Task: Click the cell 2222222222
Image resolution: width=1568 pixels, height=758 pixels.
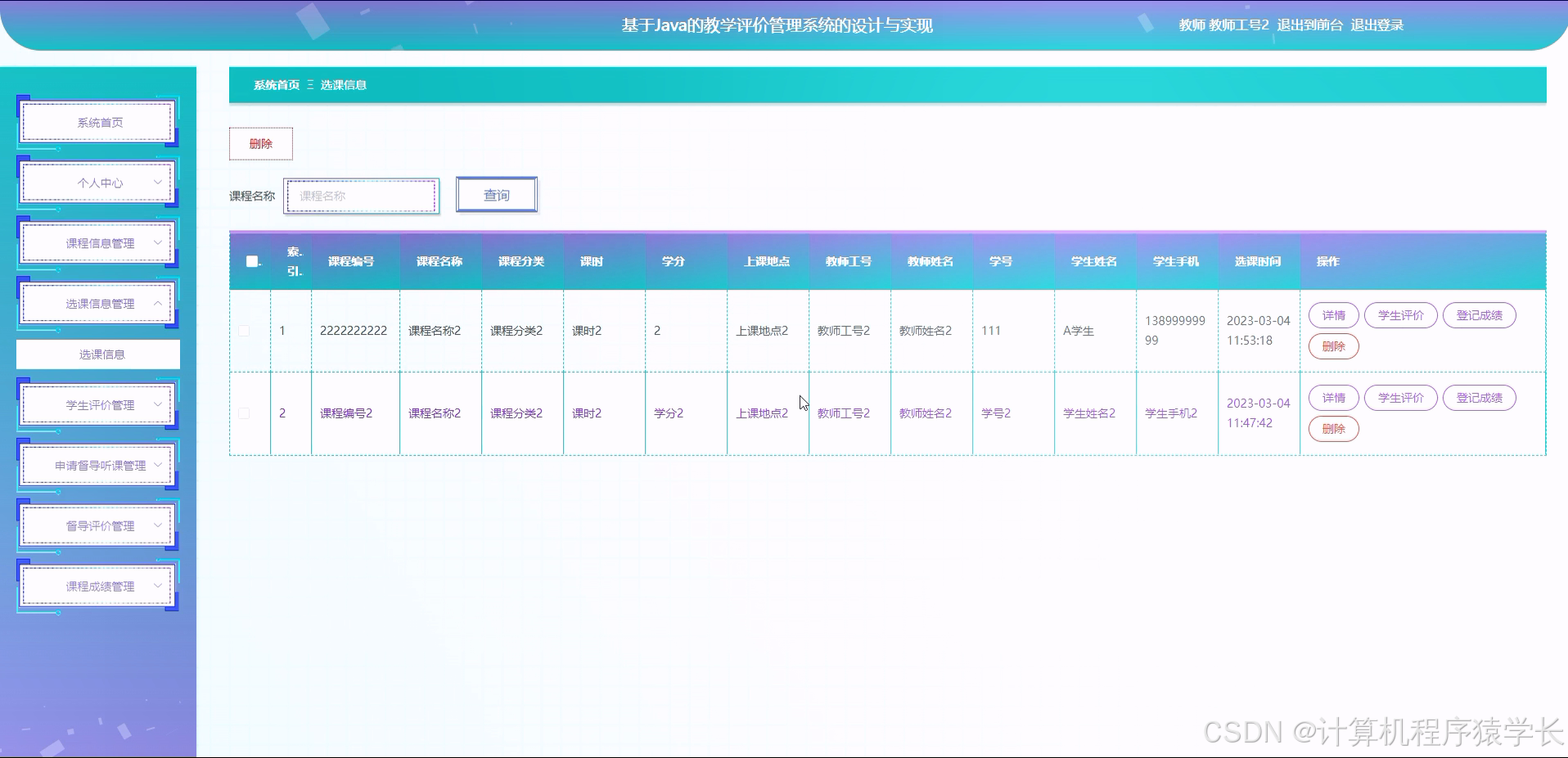Action: [354, 331]
